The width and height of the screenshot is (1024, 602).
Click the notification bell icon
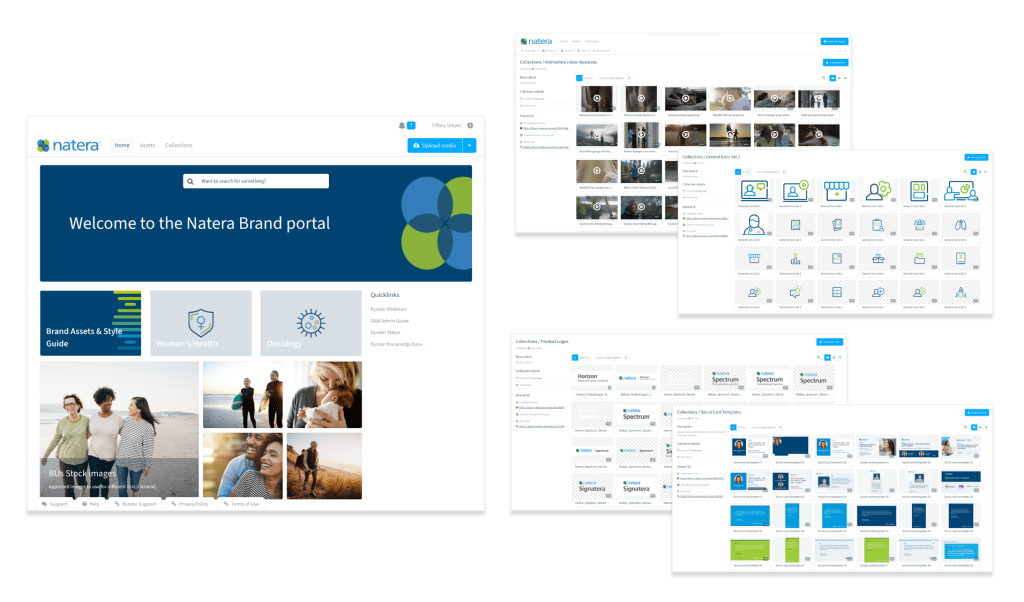click(x=402, y=125)
